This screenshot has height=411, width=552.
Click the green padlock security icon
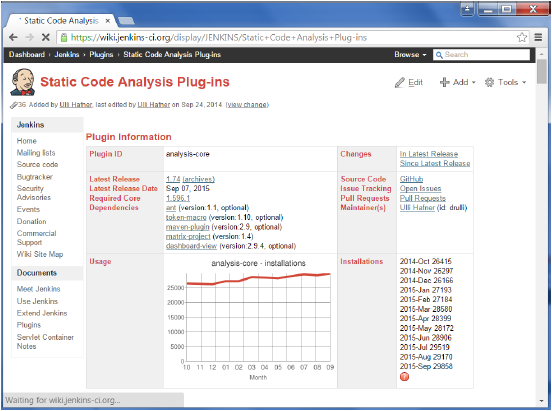tap(64, 37)
